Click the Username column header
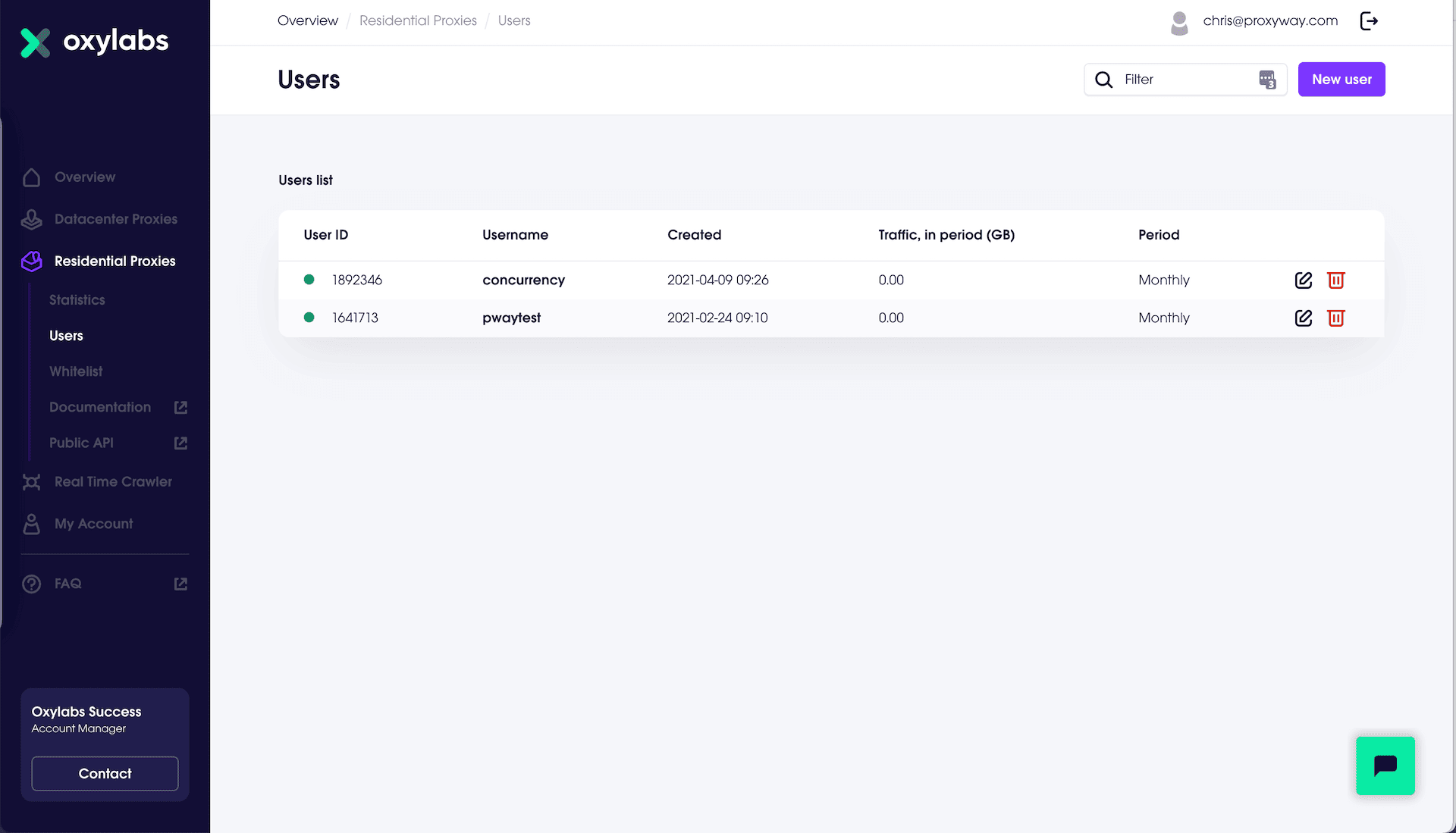1456x833 pixels. (x=516, y=235)
